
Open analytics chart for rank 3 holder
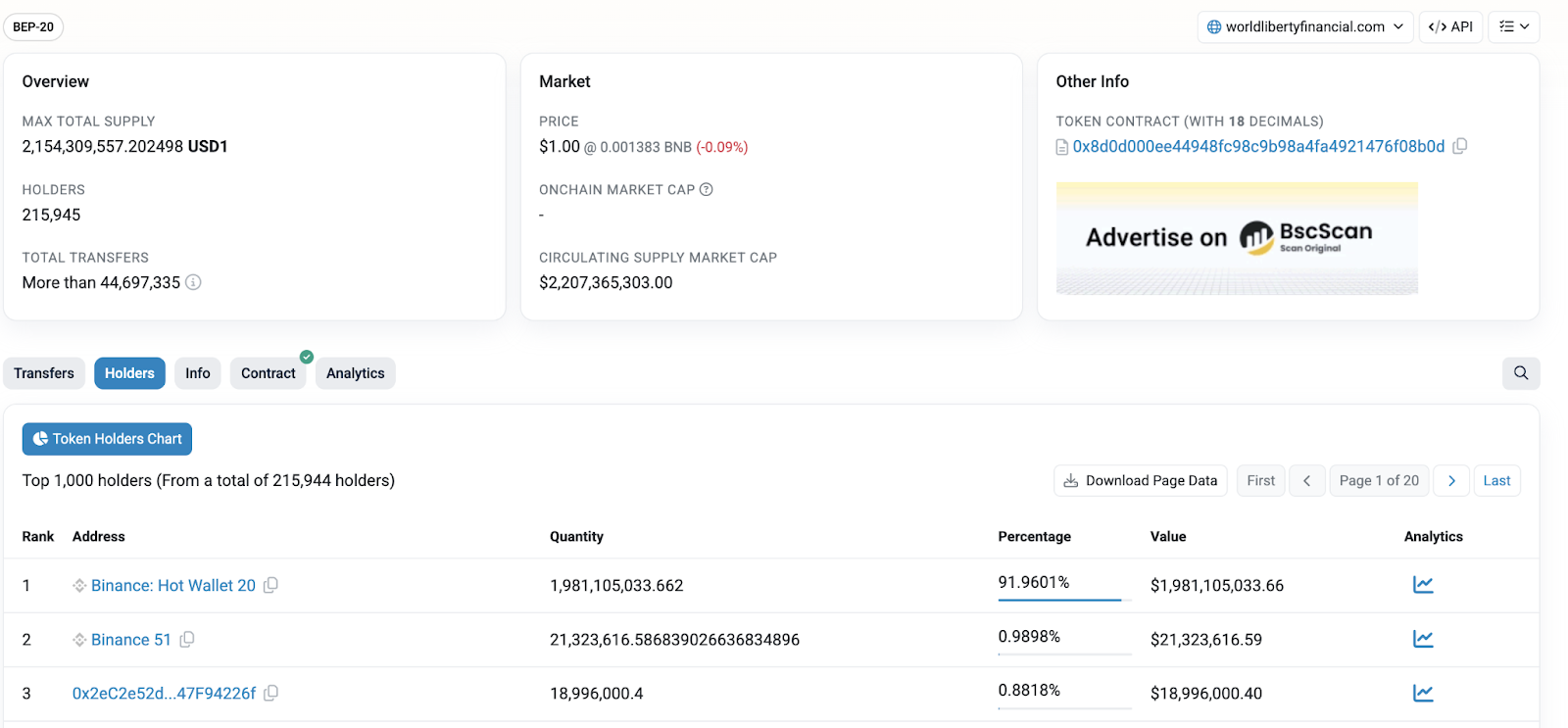[1423, 693]
